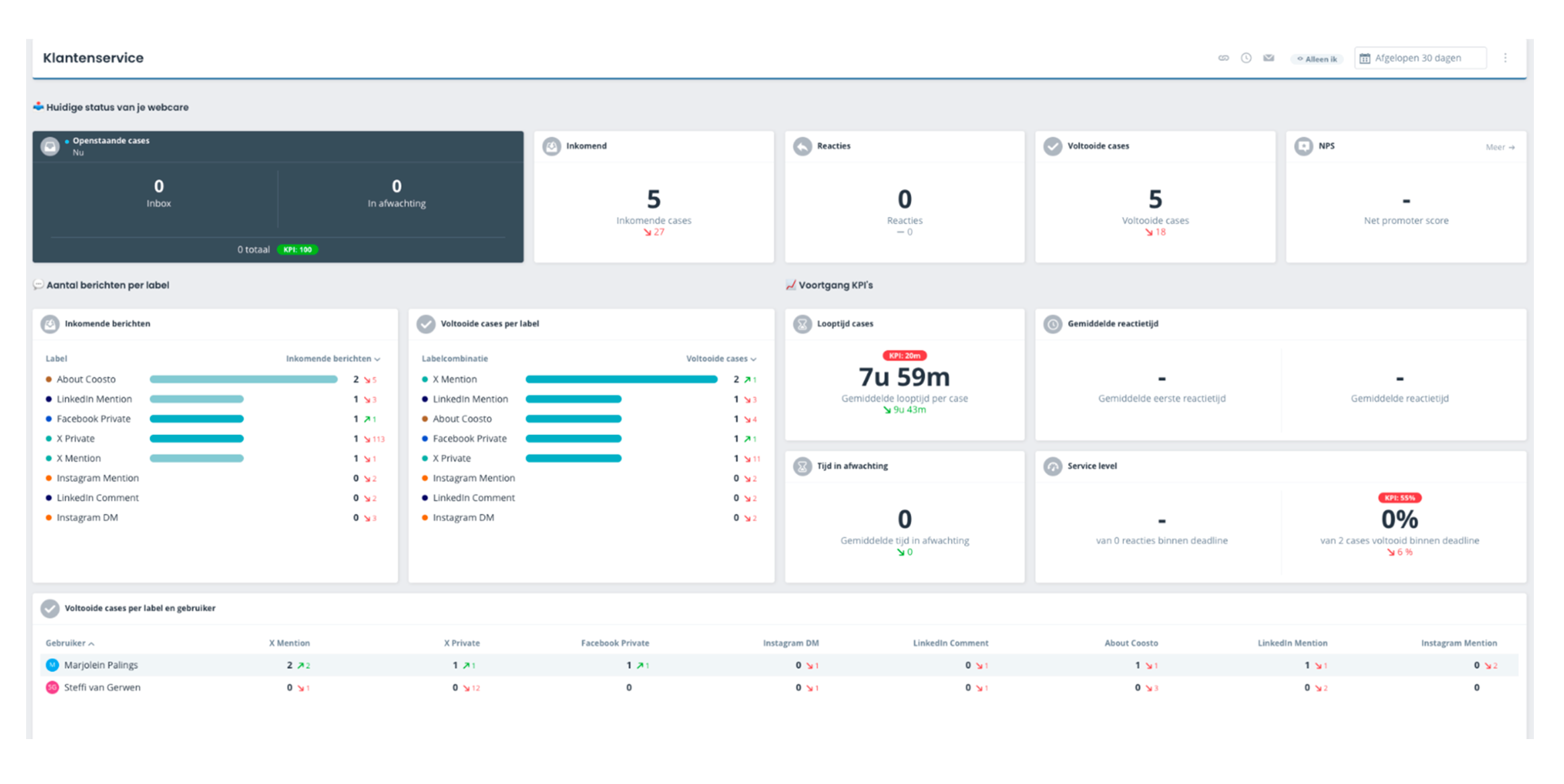Screen dimensions: 1564x784
Task: Open the clock schedule icon in header
Action: pos(1246,58)
